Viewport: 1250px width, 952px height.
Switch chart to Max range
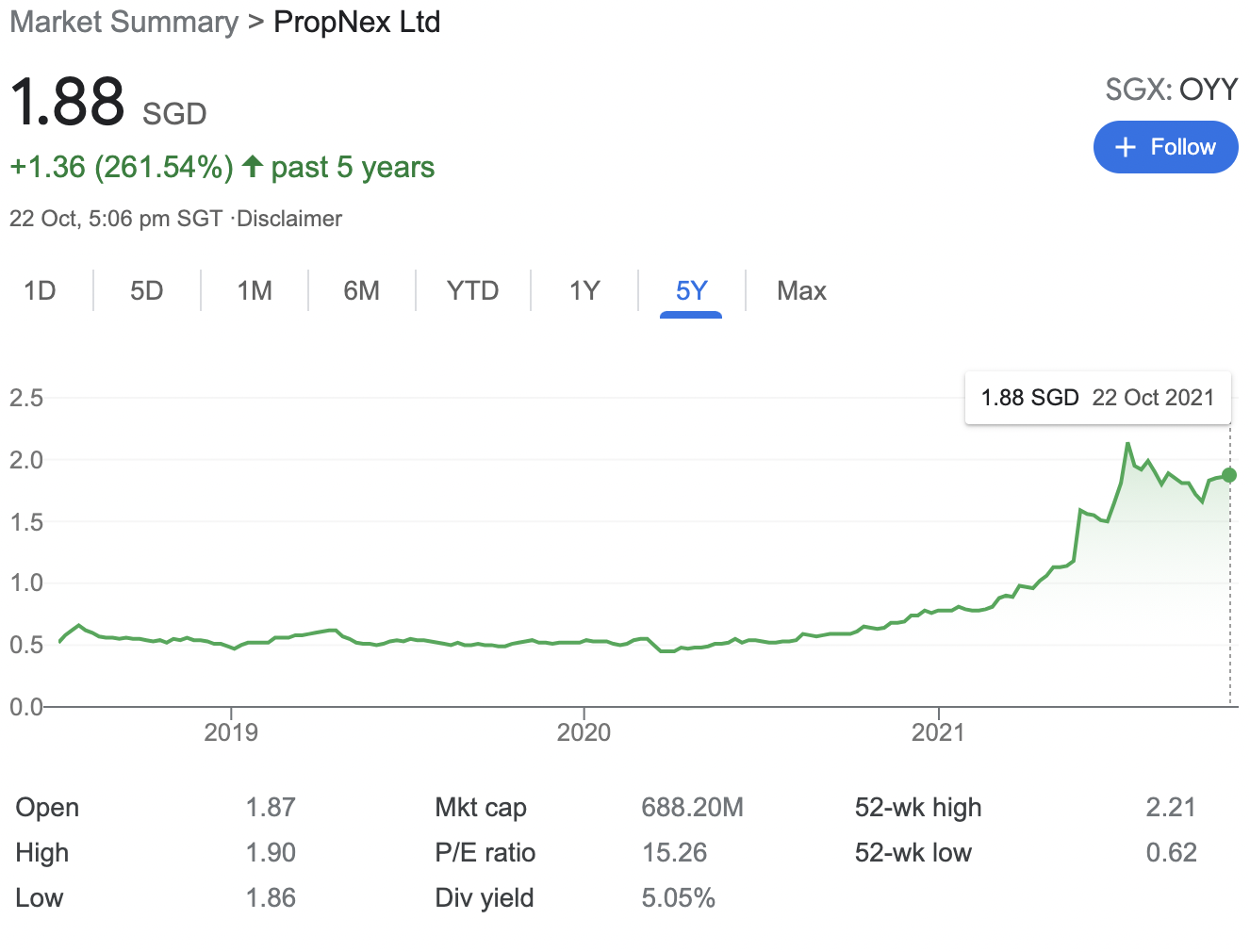coord(801,290)
